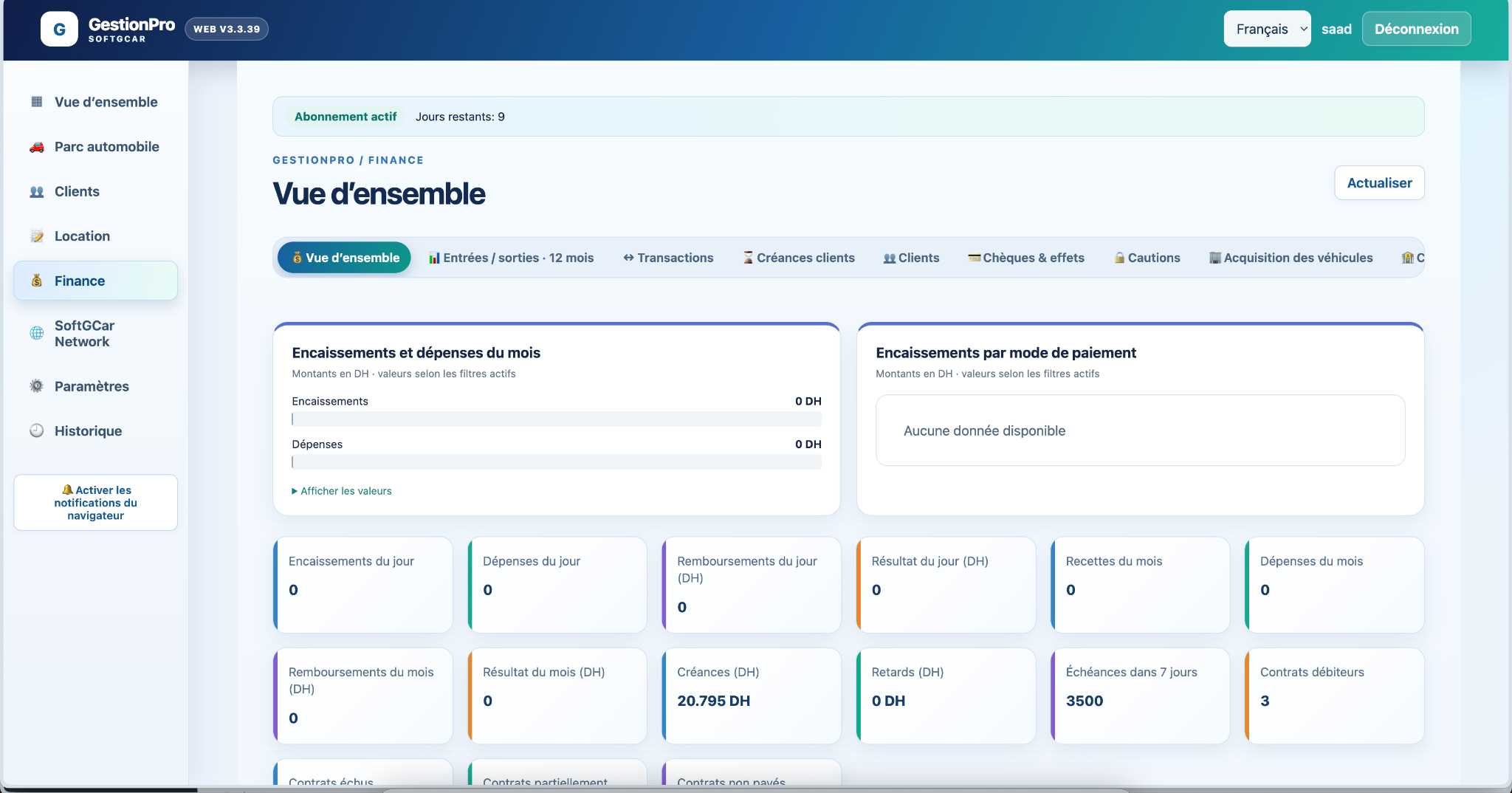Click the Historique clock icon

[37, 430]
